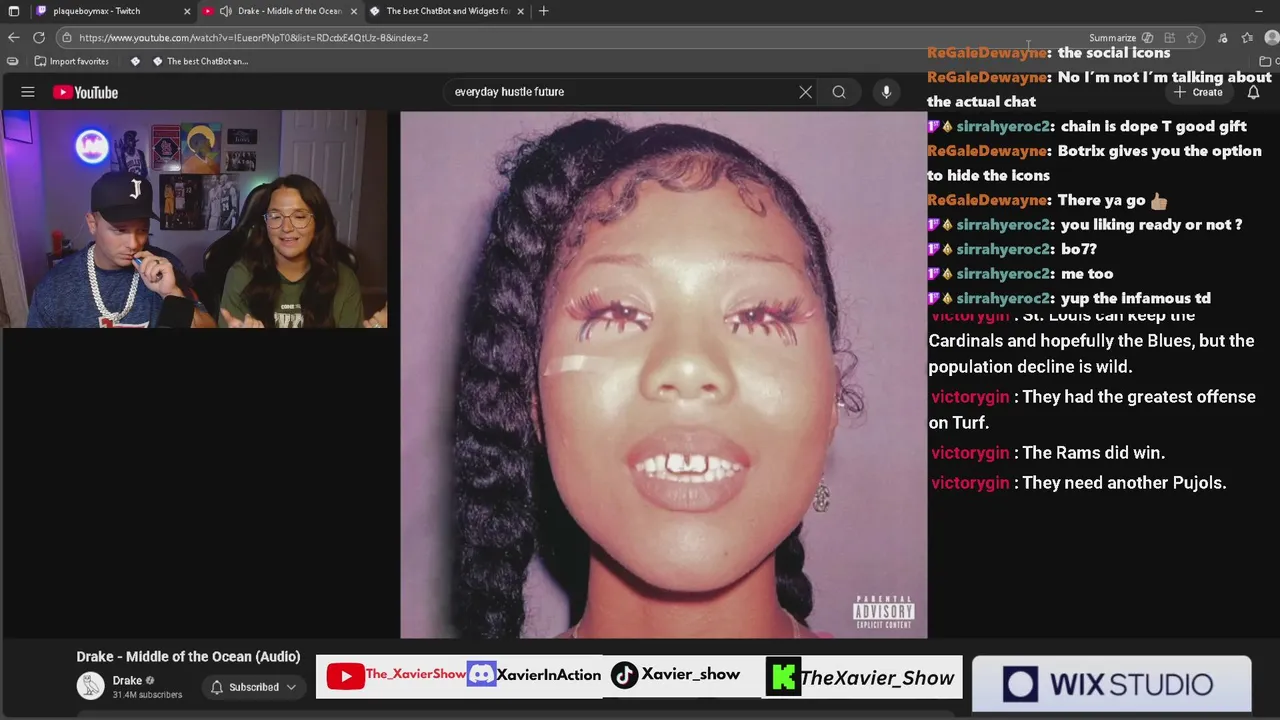Refresh the current page
Viewport: 1280px width, 720px height.
(x=39, y=38)
